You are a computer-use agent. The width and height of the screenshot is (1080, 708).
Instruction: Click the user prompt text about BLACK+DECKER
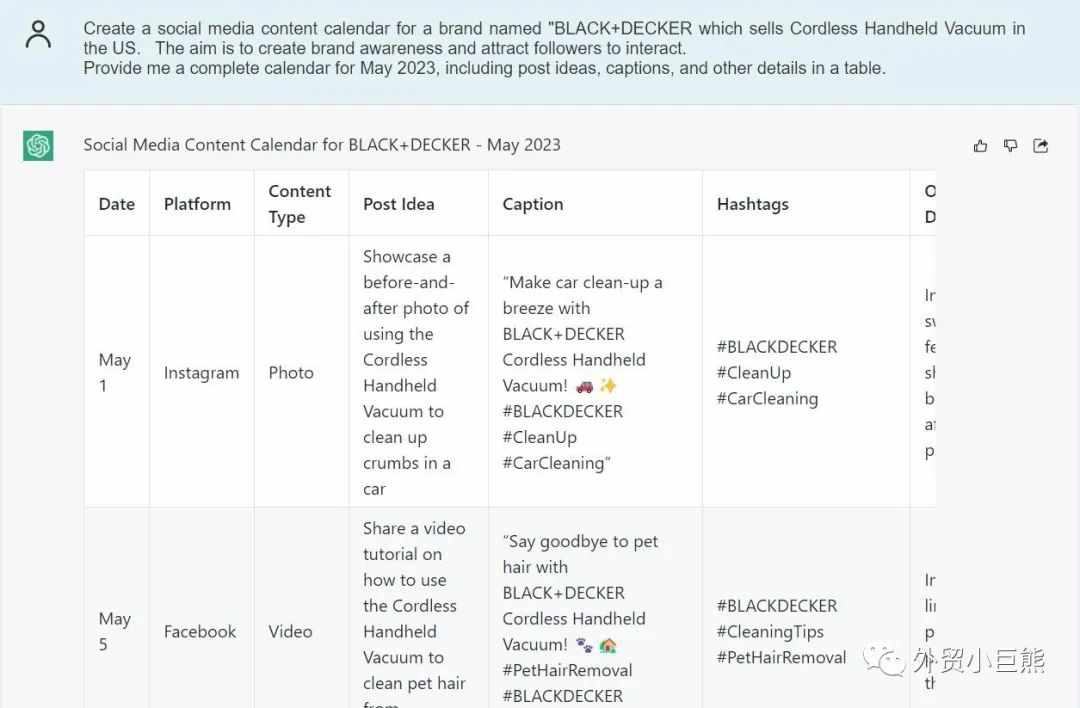click(x=554, y=48)
